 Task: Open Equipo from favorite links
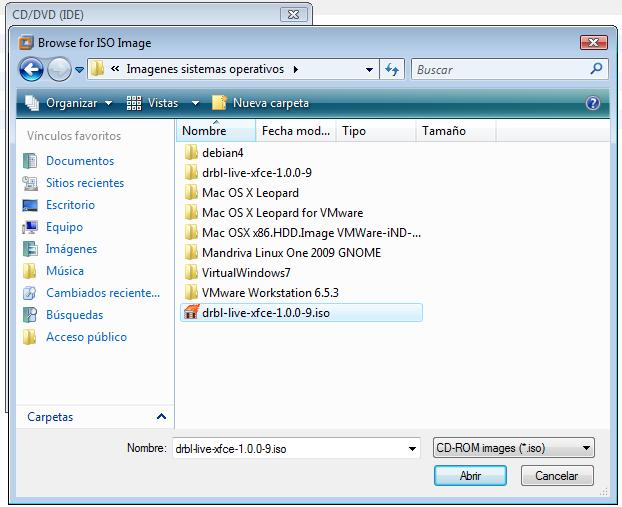click(x=64, y=227)
